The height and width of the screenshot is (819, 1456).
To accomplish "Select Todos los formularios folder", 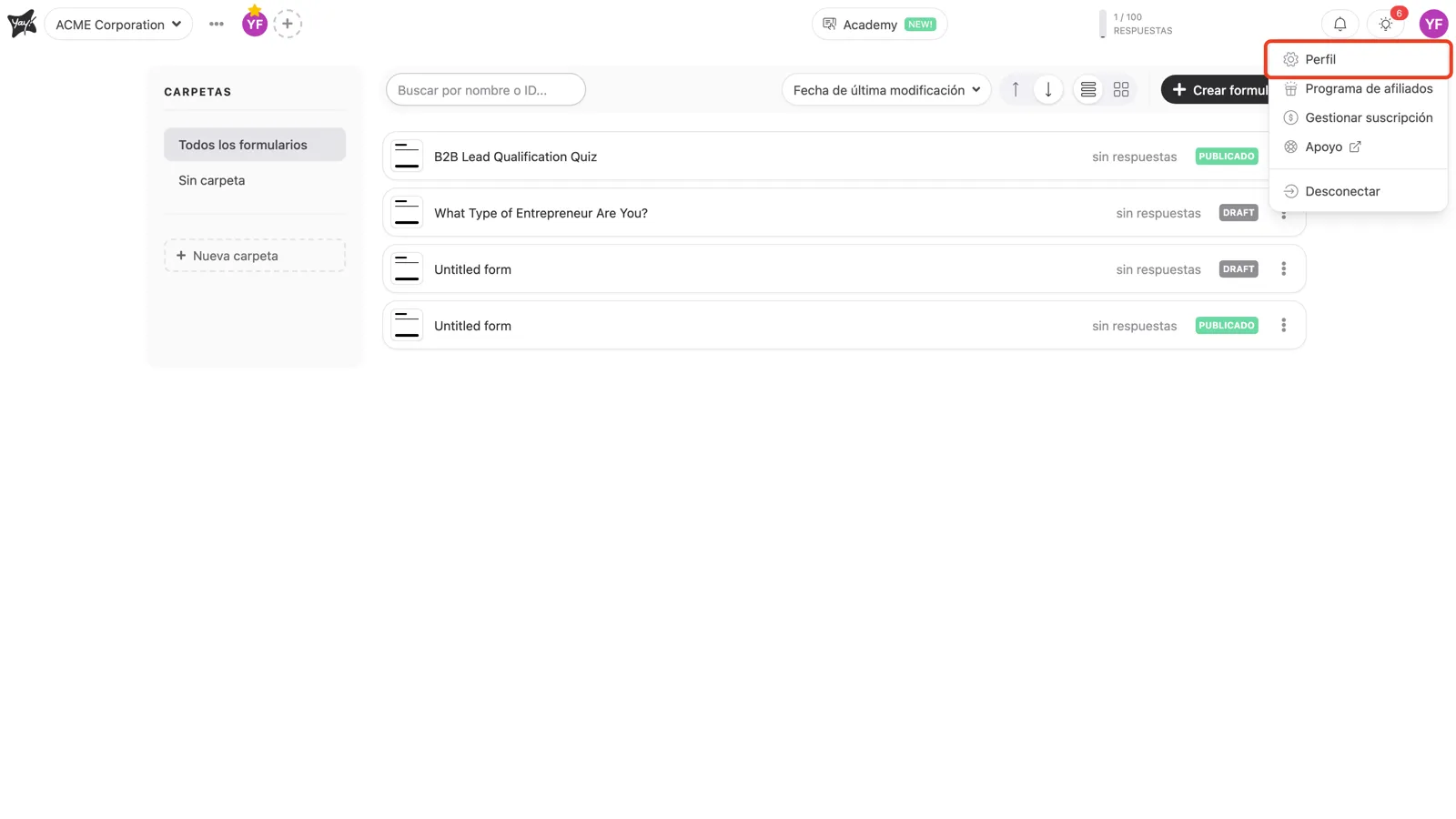I will 255,145.
